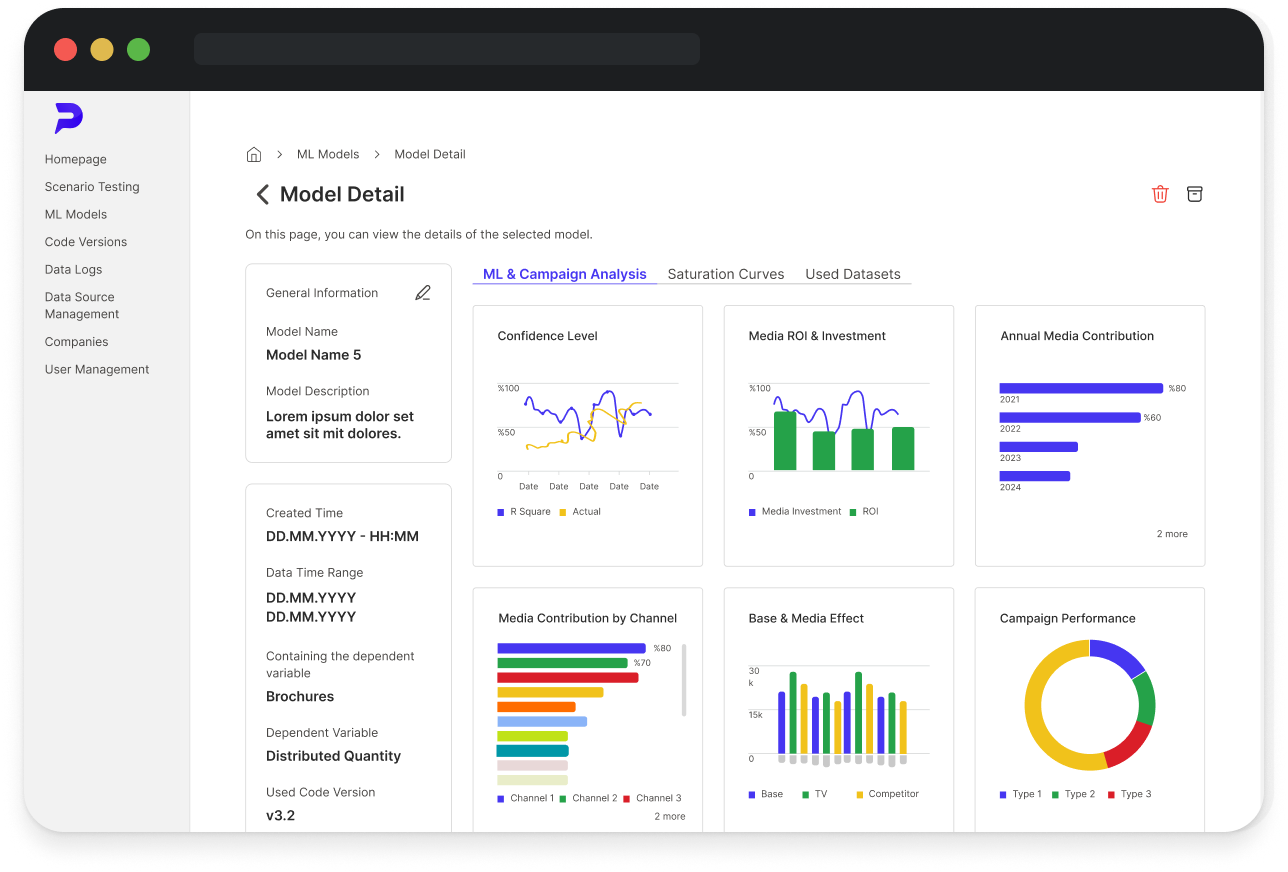Open Data Logs from the sidebar

pyautogui.click(x=73, y=269)
